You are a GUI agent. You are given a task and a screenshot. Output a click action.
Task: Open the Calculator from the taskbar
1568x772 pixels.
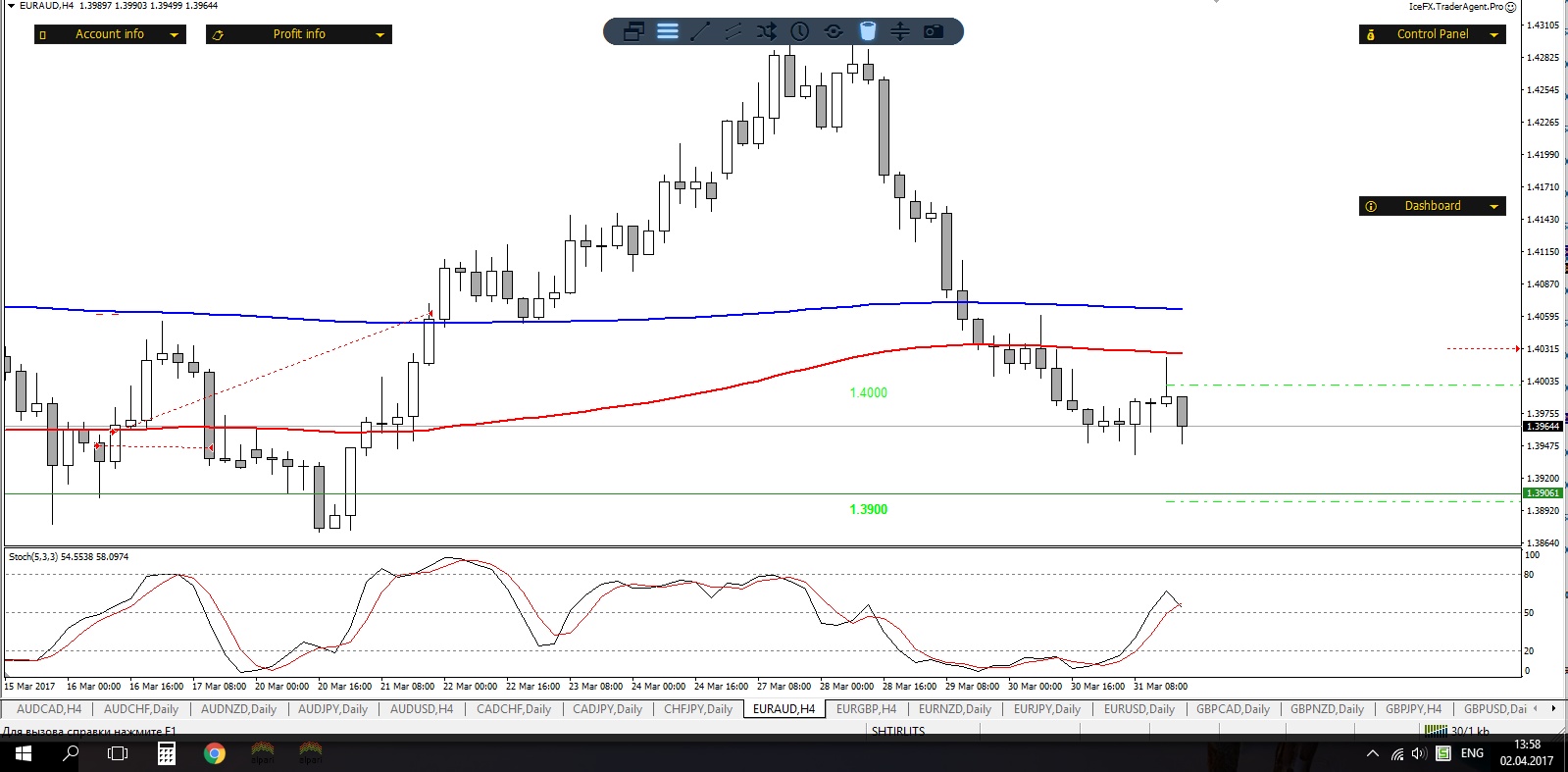pos(167,753)
